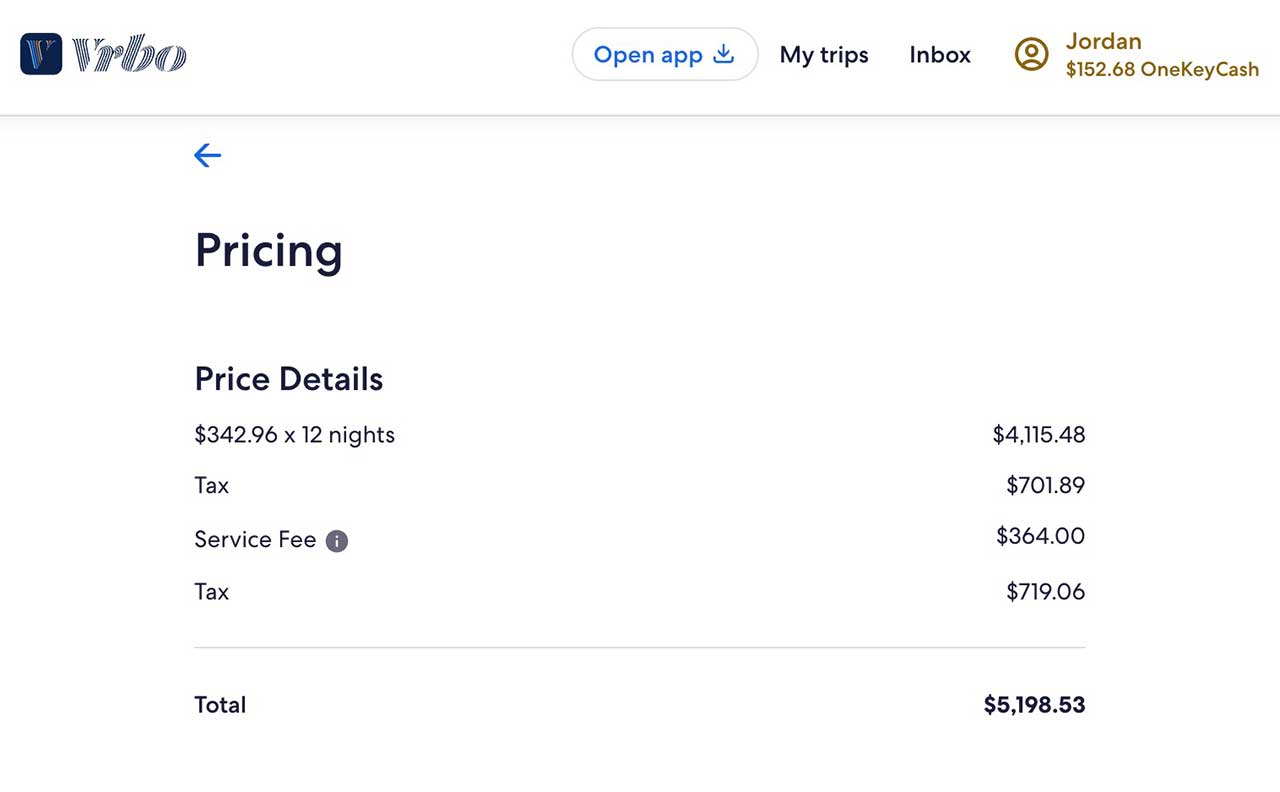1280x792 pixels.
Task: Click the $719.06 tax amount
Action: 1045,592
